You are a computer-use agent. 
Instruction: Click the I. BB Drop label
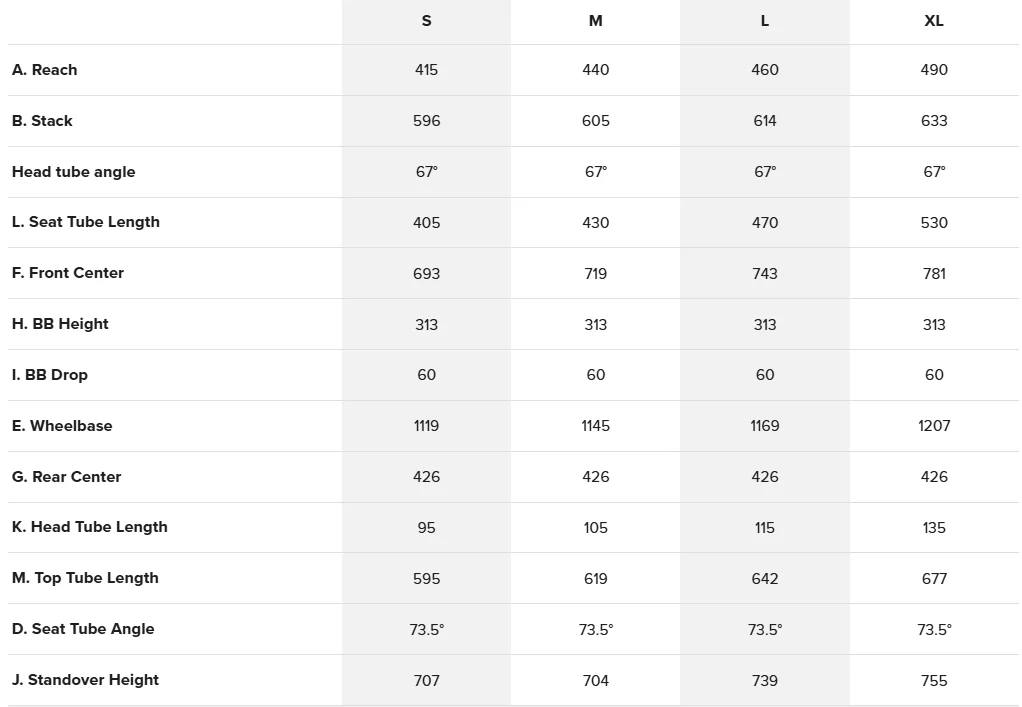pos(50,375)
